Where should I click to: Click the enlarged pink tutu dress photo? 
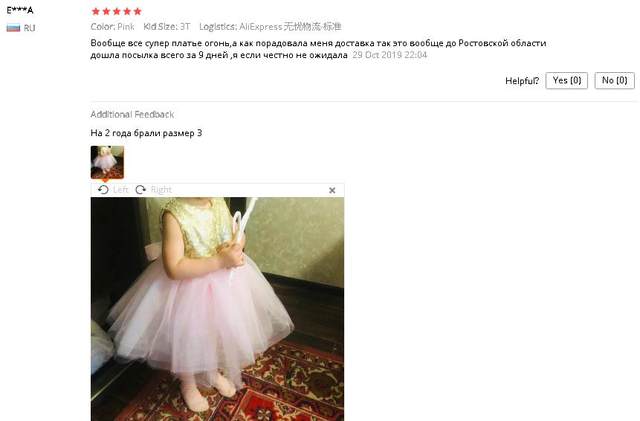pos(217,309)
